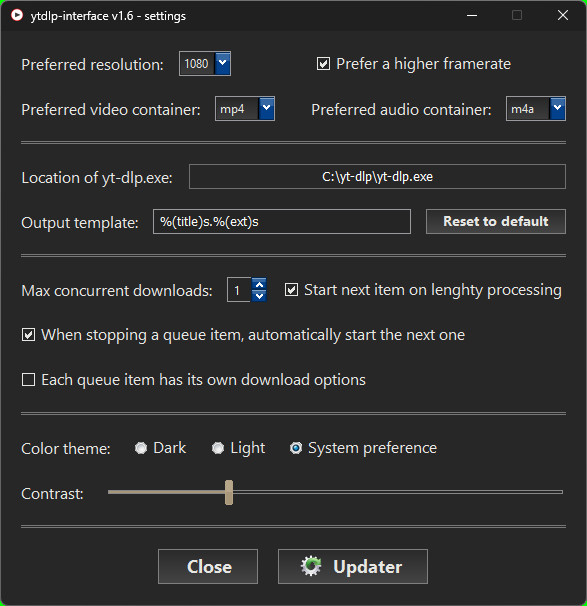Click the ytdlp-interface app icon in title bar
The height and width of the screenshot is (606, 587).
click(17, 15)
